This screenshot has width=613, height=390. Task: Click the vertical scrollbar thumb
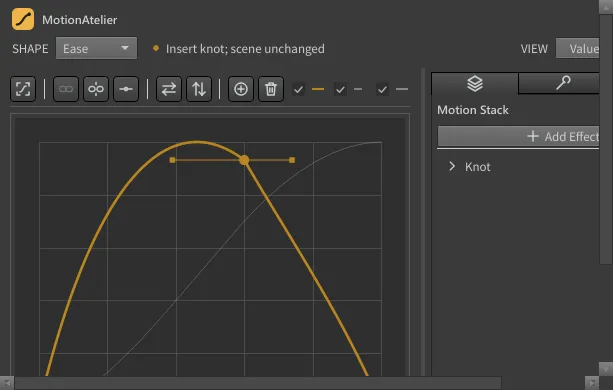[606, 139]
